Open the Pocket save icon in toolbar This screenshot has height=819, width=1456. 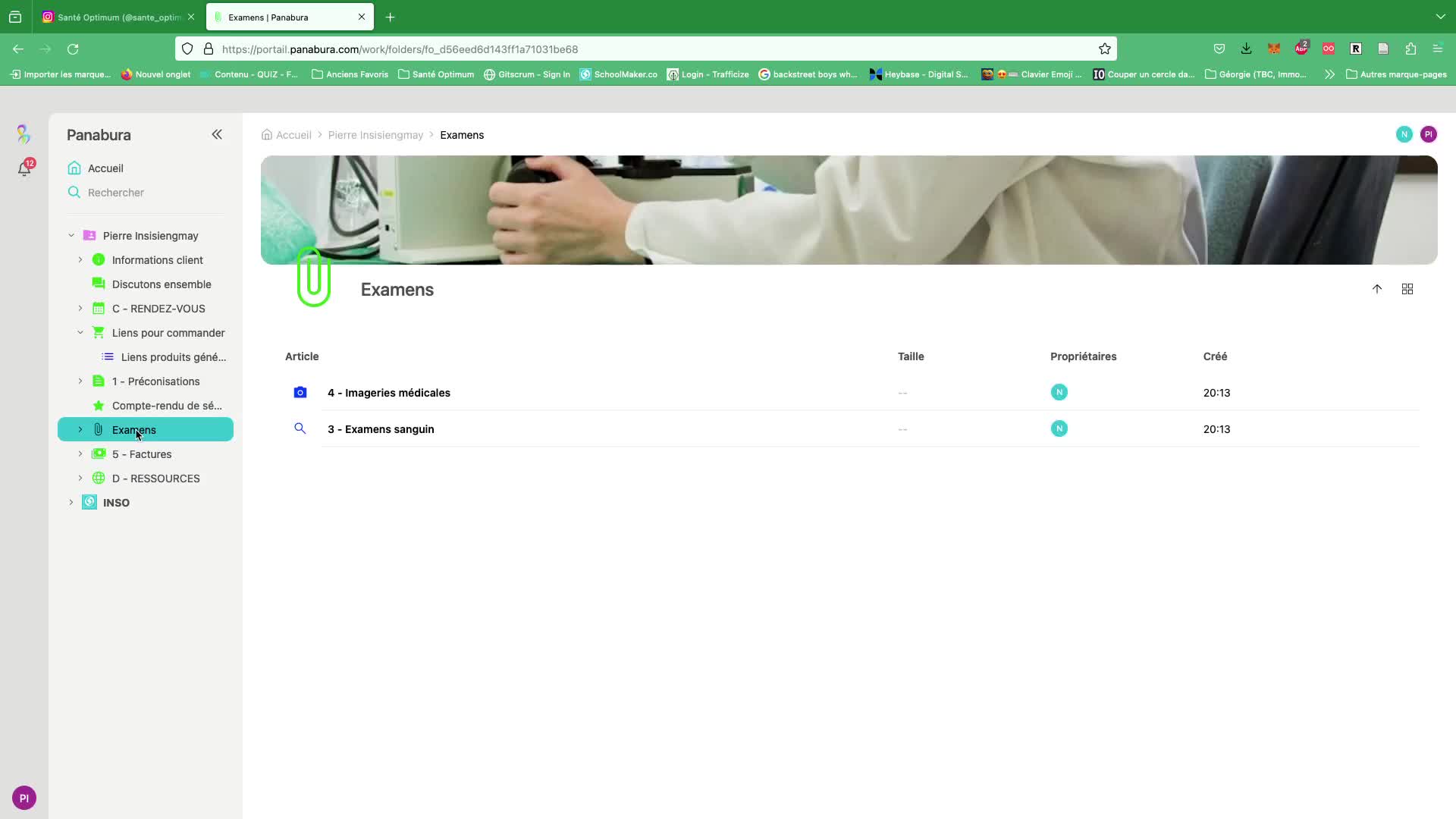(1219, 49)
